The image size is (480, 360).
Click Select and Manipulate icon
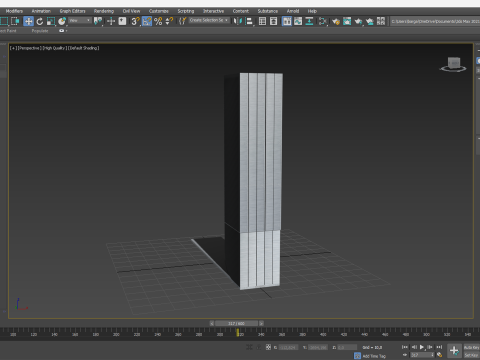pyautogui.click(x=111, y=21)
